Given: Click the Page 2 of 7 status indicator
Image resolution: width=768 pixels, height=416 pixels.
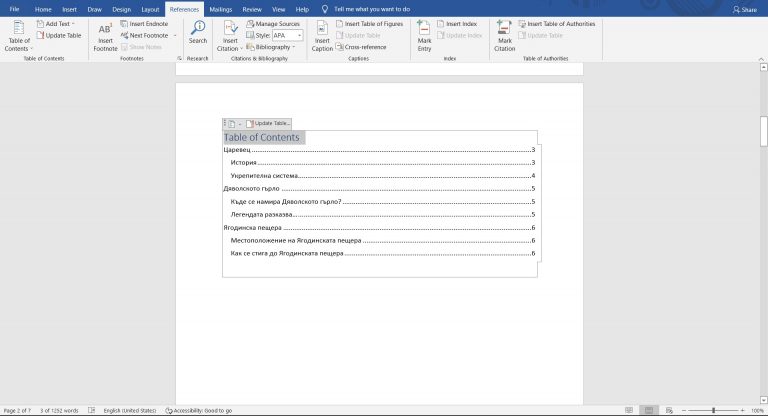Looking at the screenshot, I should [x=17, y=411].
